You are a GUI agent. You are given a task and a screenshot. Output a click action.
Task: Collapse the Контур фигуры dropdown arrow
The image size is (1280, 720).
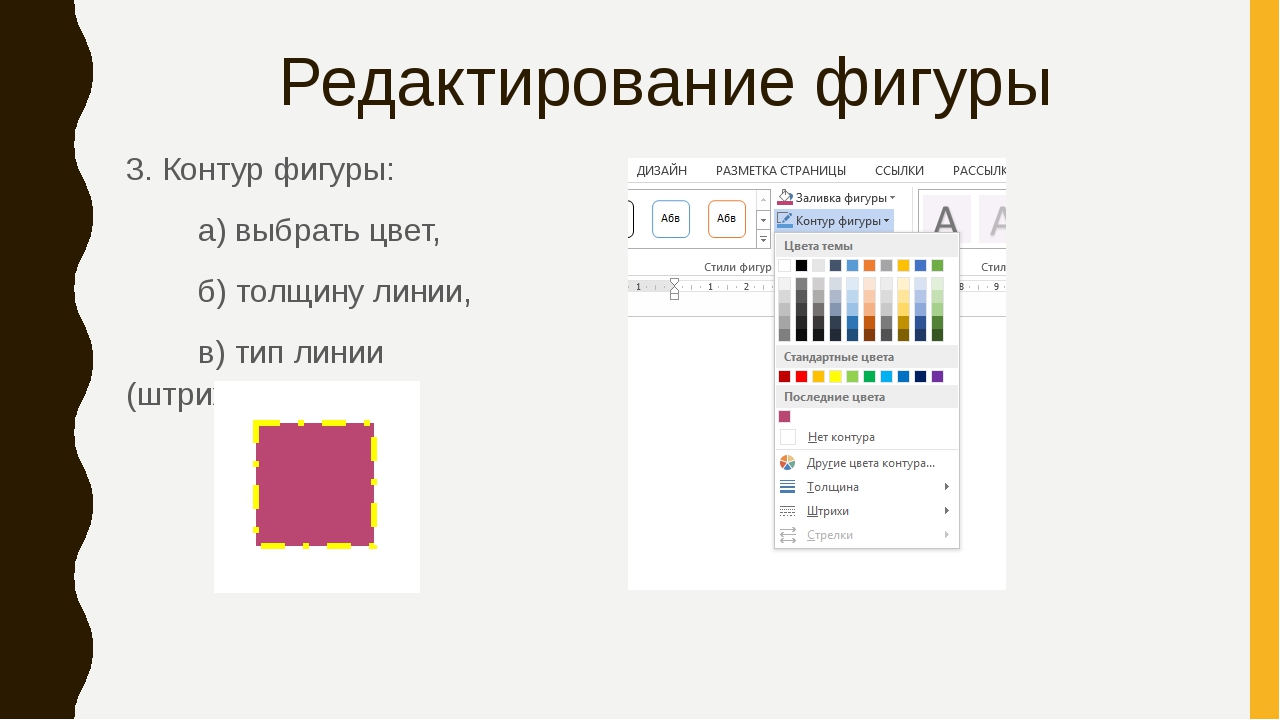(x=886, y=221)
